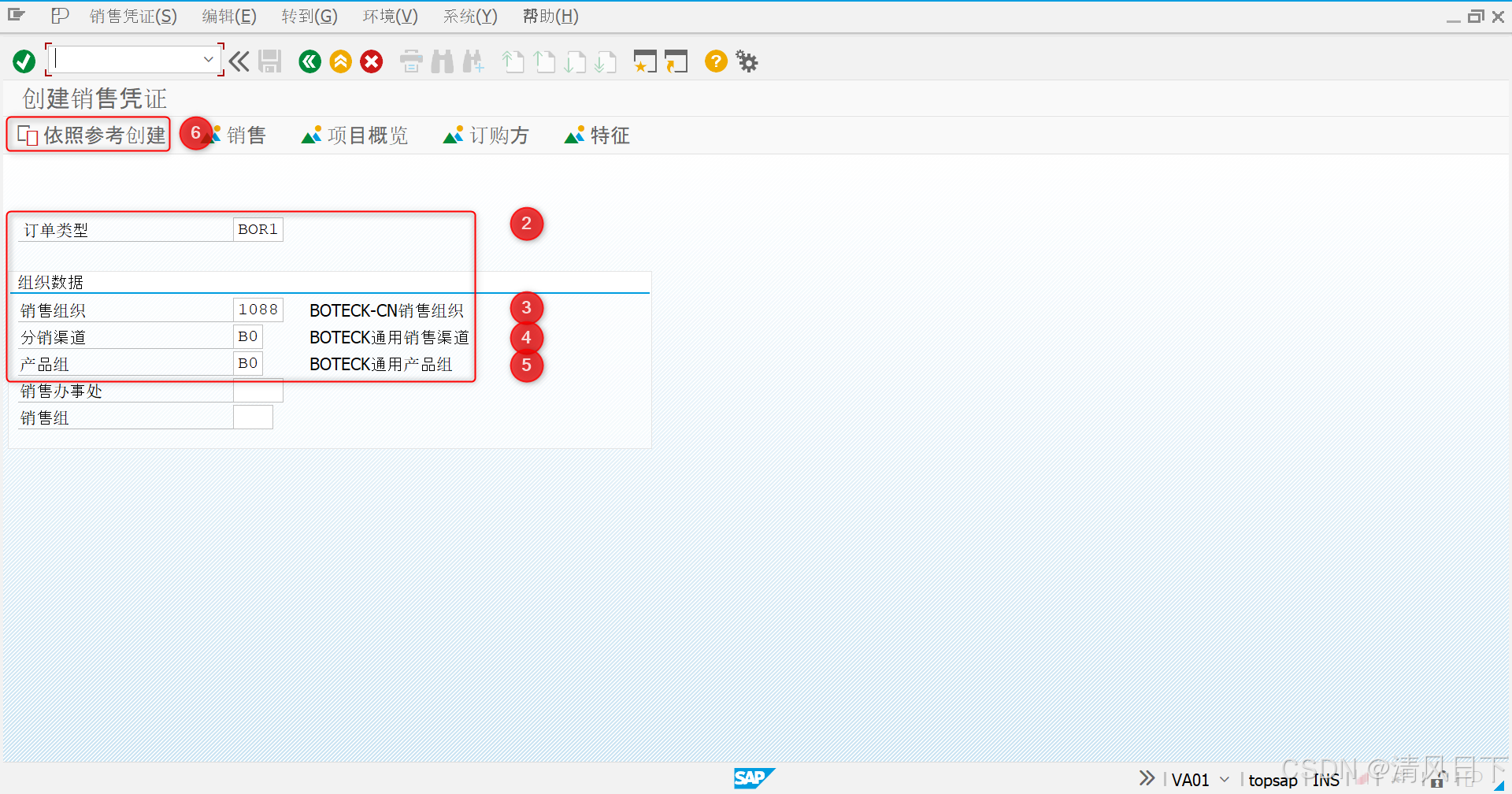Click the SAP logo in status bar
Screen dimensions: 1512x794
coord(754,778)
